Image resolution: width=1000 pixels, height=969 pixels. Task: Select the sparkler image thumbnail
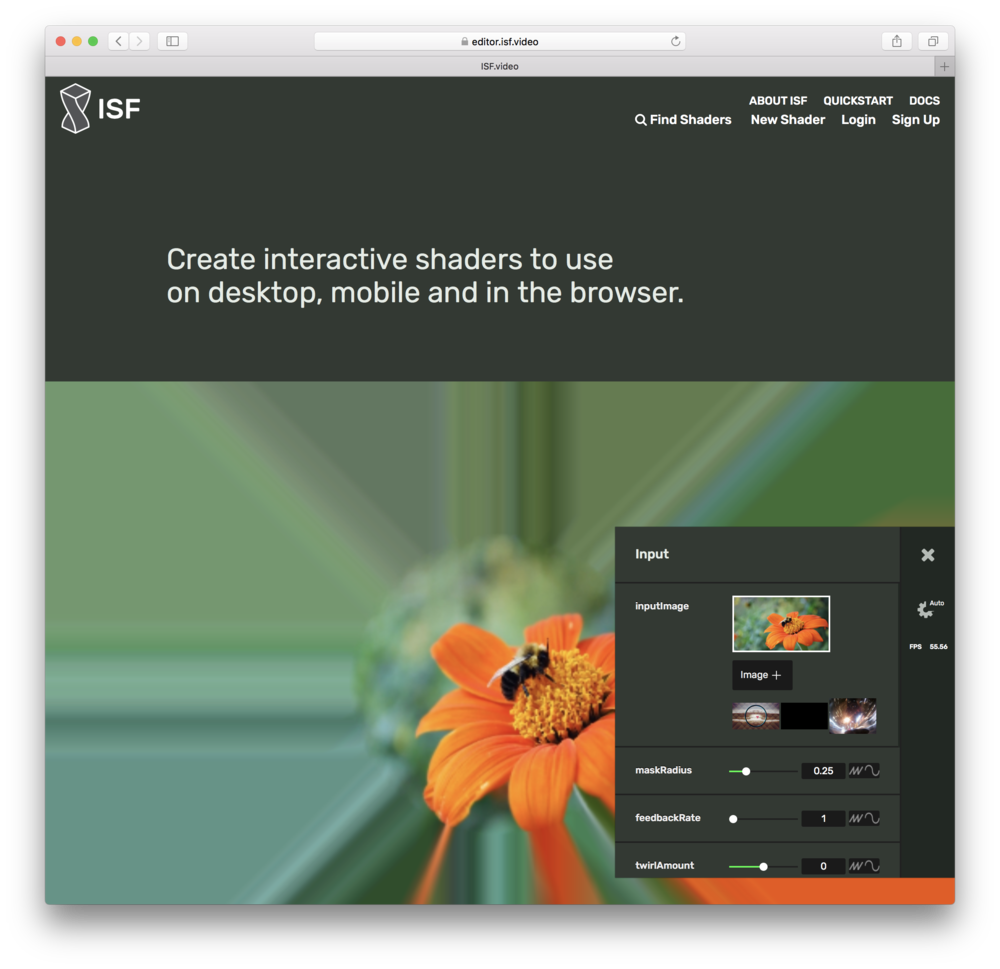(x=852, y=716)
